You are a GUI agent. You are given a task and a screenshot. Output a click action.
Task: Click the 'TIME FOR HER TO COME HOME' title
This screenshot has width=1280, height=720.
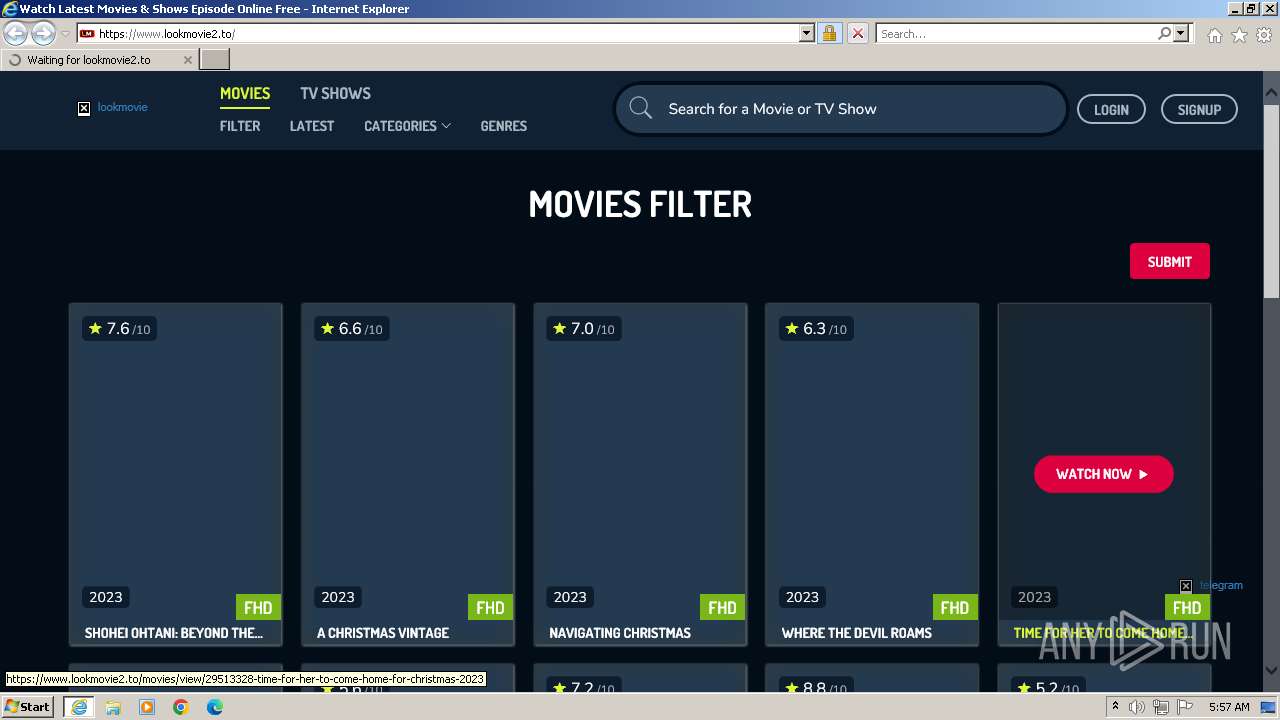[x=1103, y=633]
